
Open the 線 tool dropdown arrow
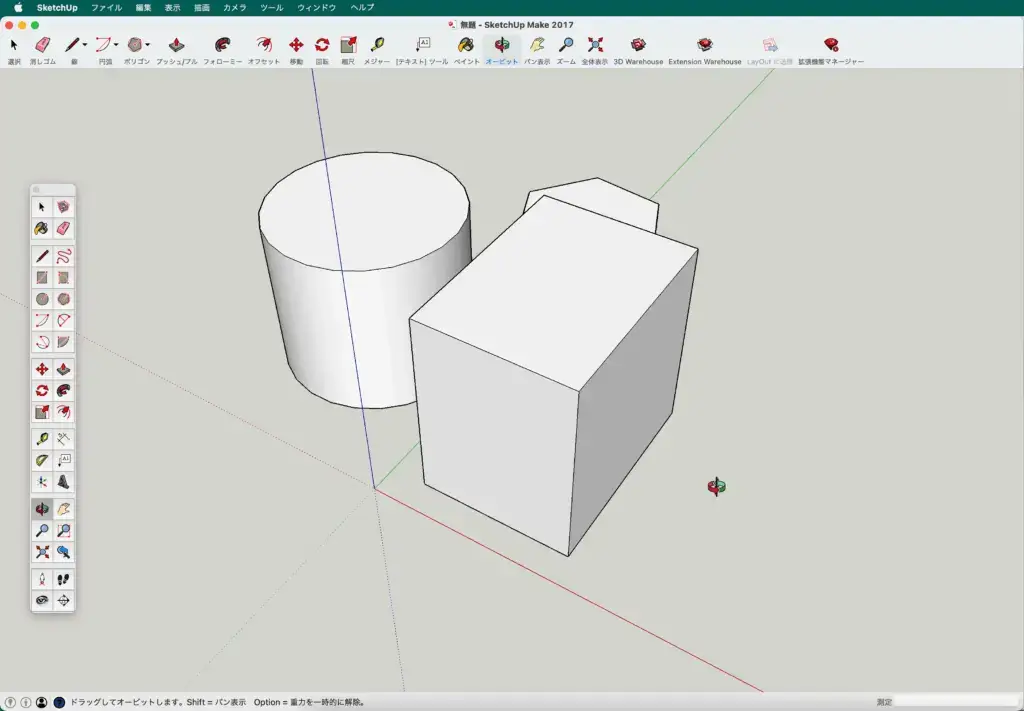click(85, 44)
